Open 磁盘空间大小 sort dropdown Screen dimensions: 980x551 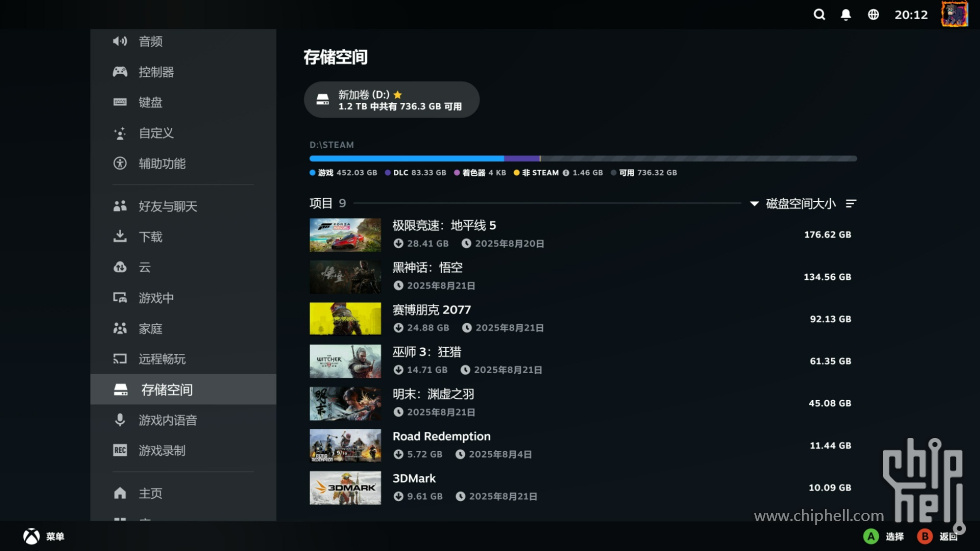[x=793, y=204]
